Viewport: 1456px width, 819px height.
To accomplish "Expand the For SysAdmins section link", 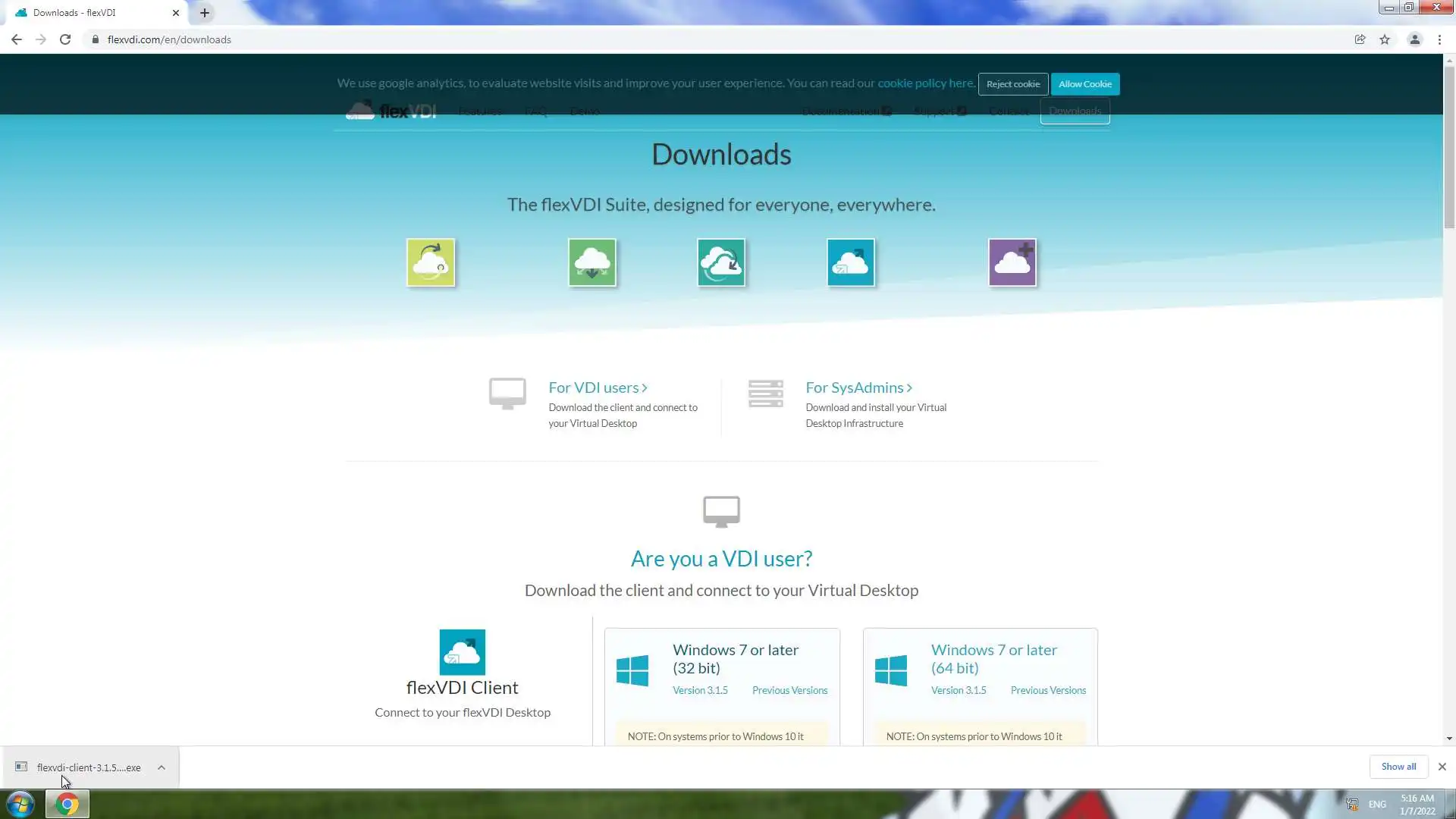I will click(858, 388).
